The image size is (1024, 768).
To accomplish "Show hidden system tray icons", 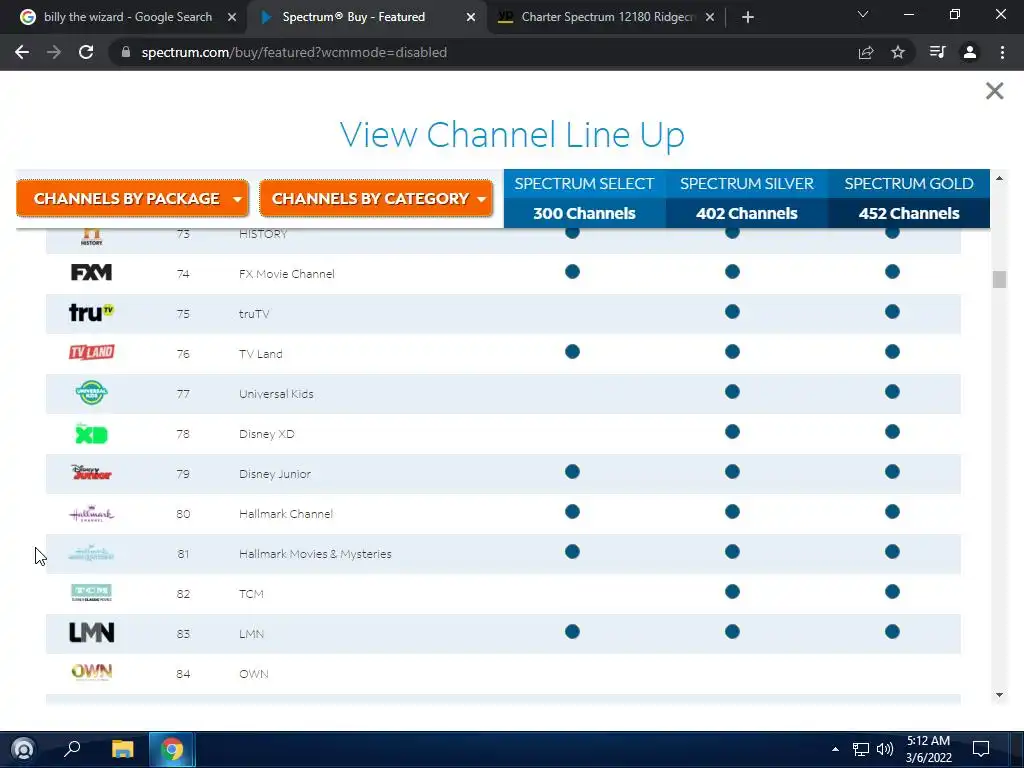I will coord(835,749).
